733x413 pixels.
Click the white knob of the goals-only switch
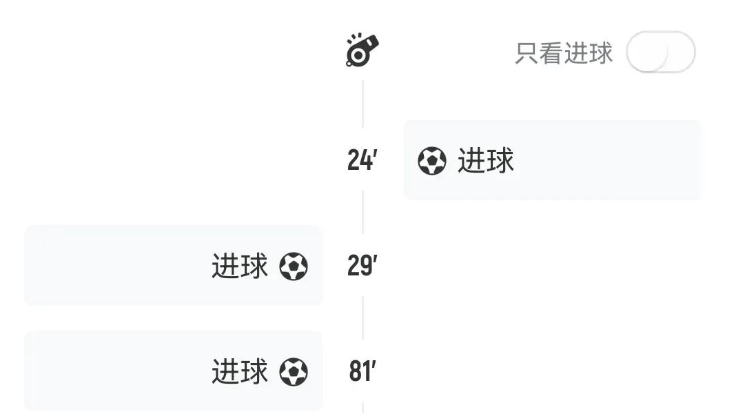pos(647,51)
